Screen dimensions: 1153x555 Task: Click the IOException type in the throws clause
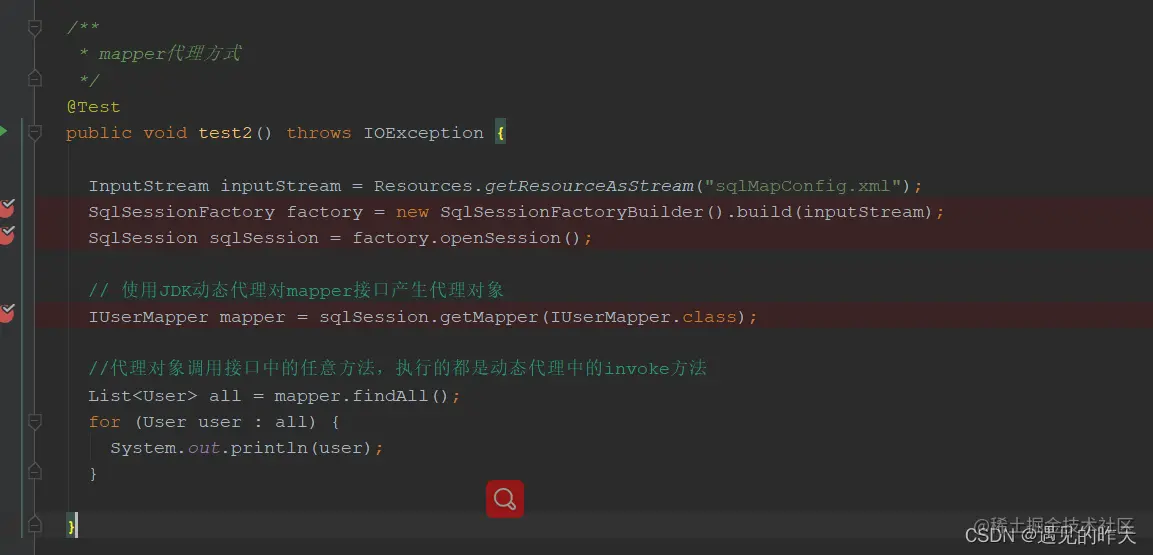click(424, 133)
